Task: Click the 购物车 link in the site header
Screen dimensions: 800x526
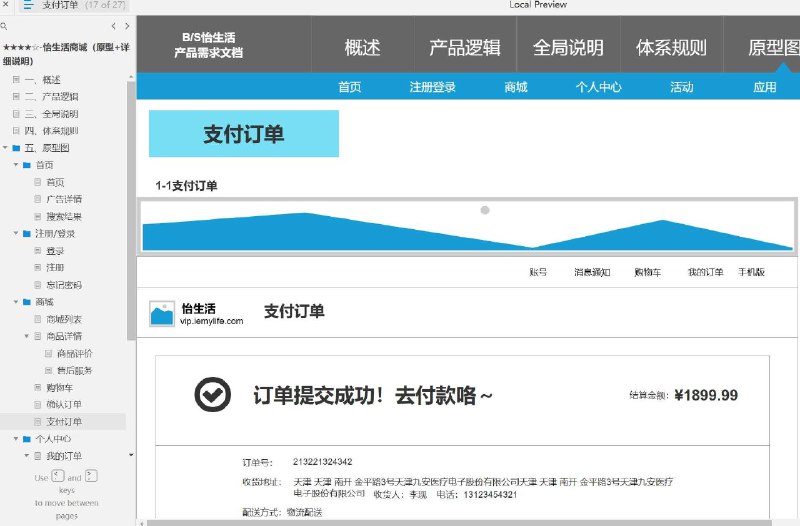Action: pyautogui.click(x=647, y=272)
